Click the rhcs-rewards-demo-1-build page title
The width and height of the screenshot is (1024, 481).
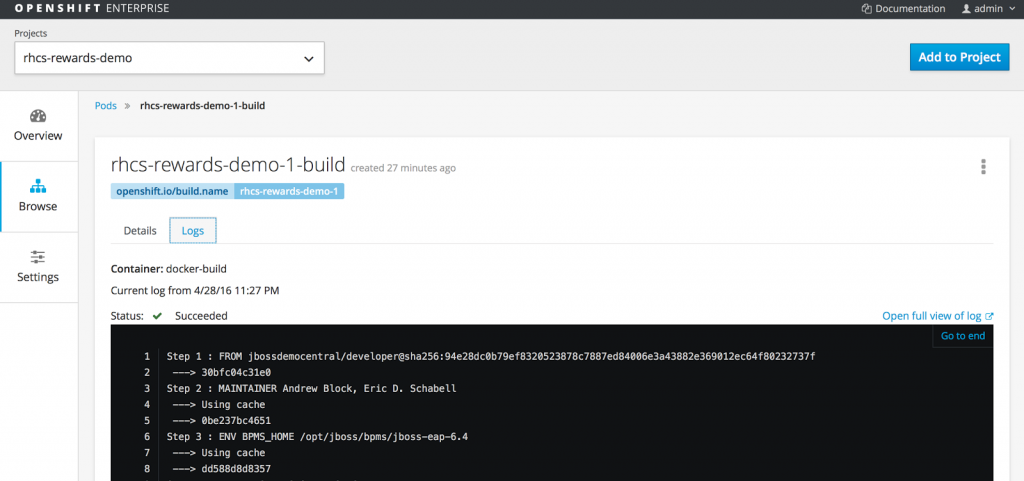pyautogui.click(x=228, y=165)
